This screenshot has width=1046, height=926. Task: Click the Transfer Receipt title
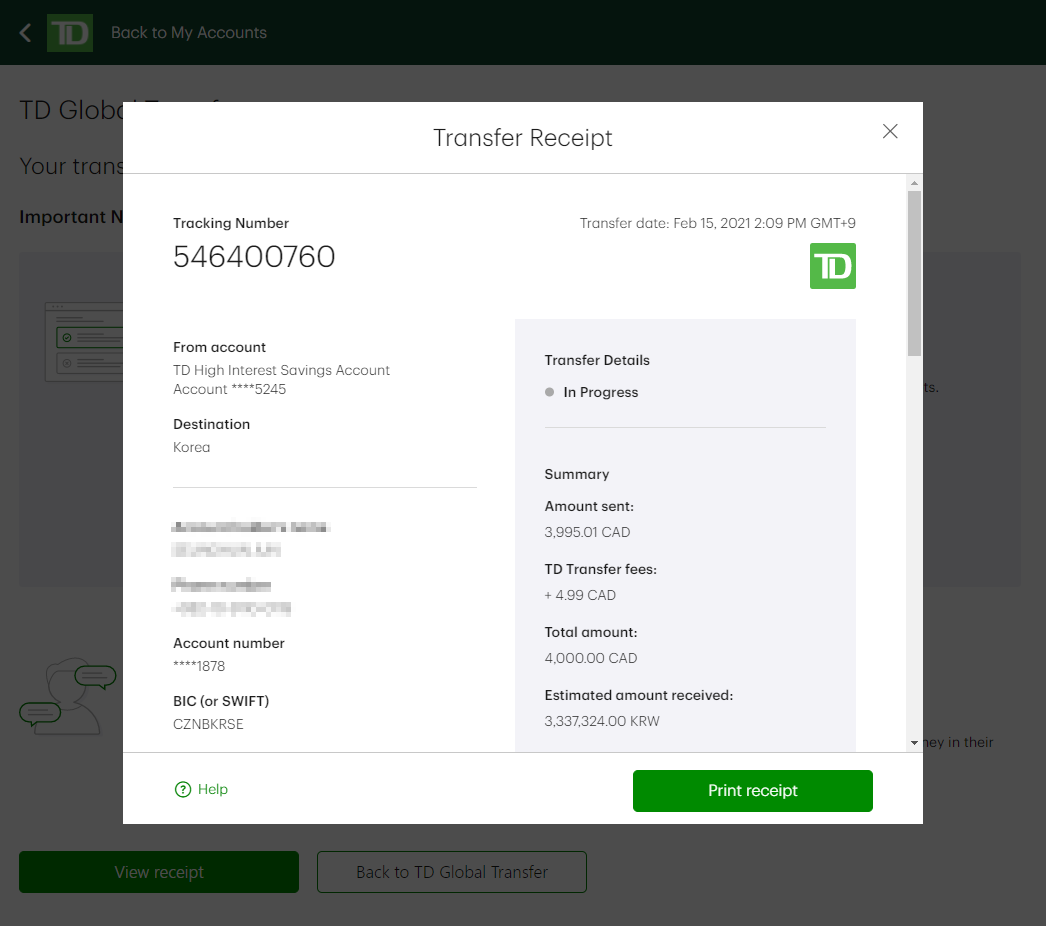522,137
